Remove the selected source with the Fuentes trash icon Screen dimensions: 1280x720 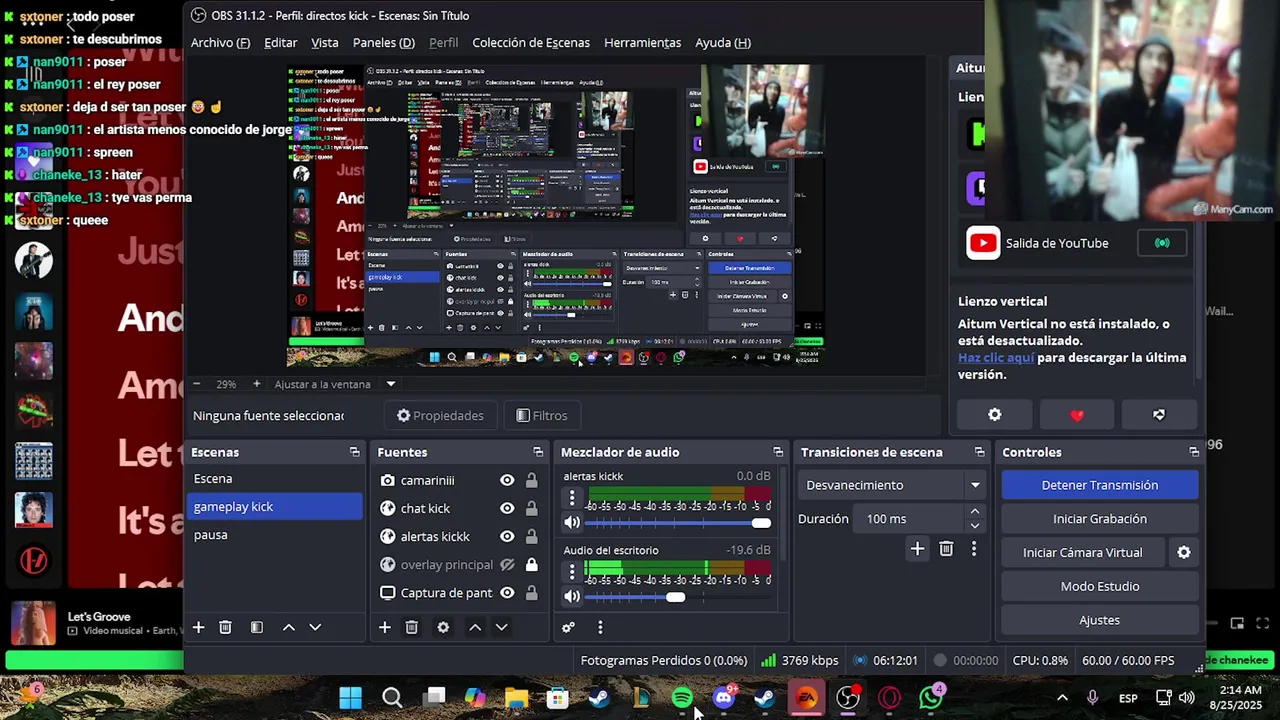[411, 627]
